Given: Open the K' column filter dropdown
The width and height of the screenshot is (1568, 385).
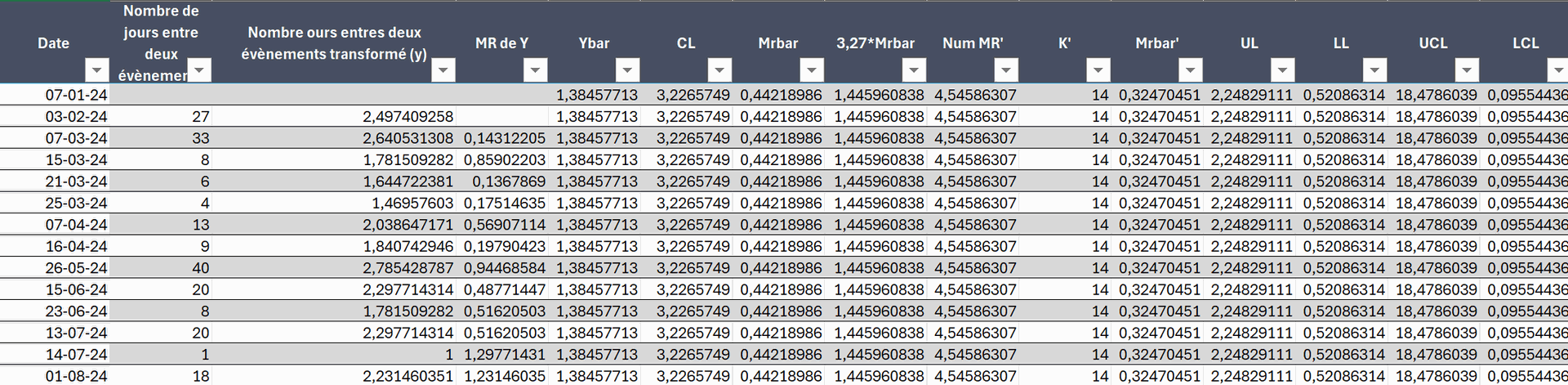Looking at the screenshot, I should click(x=1098, y=70).
